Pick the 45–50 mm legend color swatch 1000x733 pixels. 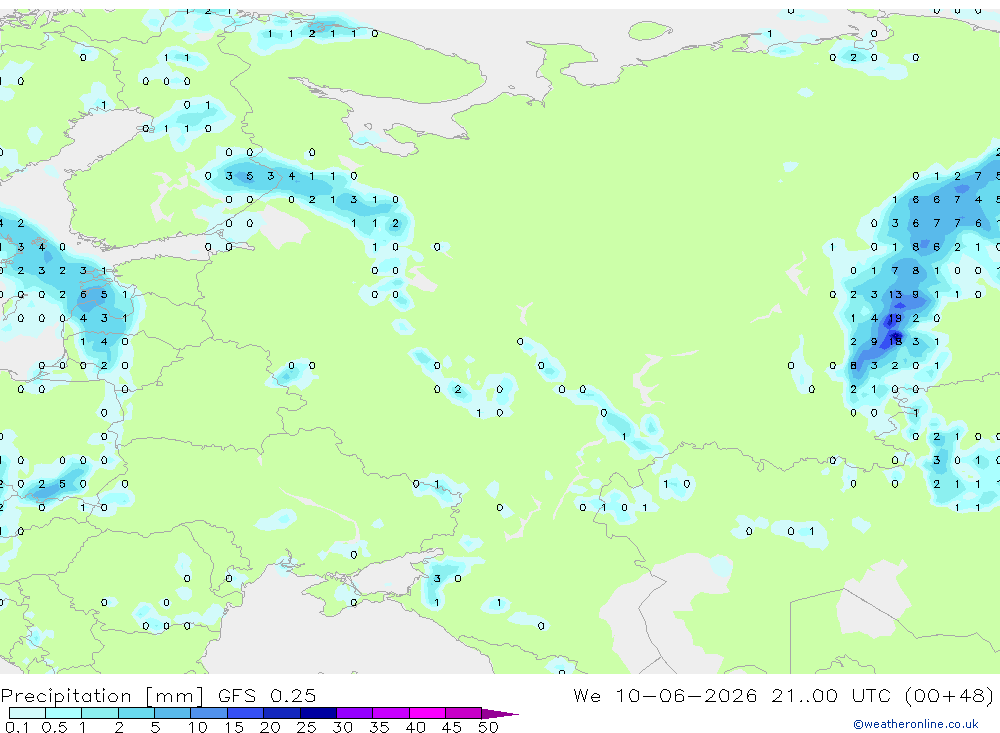(x=464, y=713)
